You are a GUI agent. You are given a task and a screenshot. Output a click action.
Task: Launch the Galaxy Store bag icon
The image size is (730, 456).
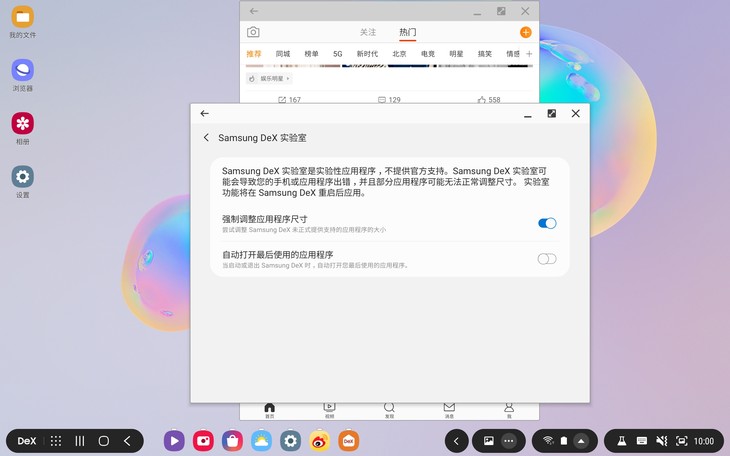[x=232, y=441]
